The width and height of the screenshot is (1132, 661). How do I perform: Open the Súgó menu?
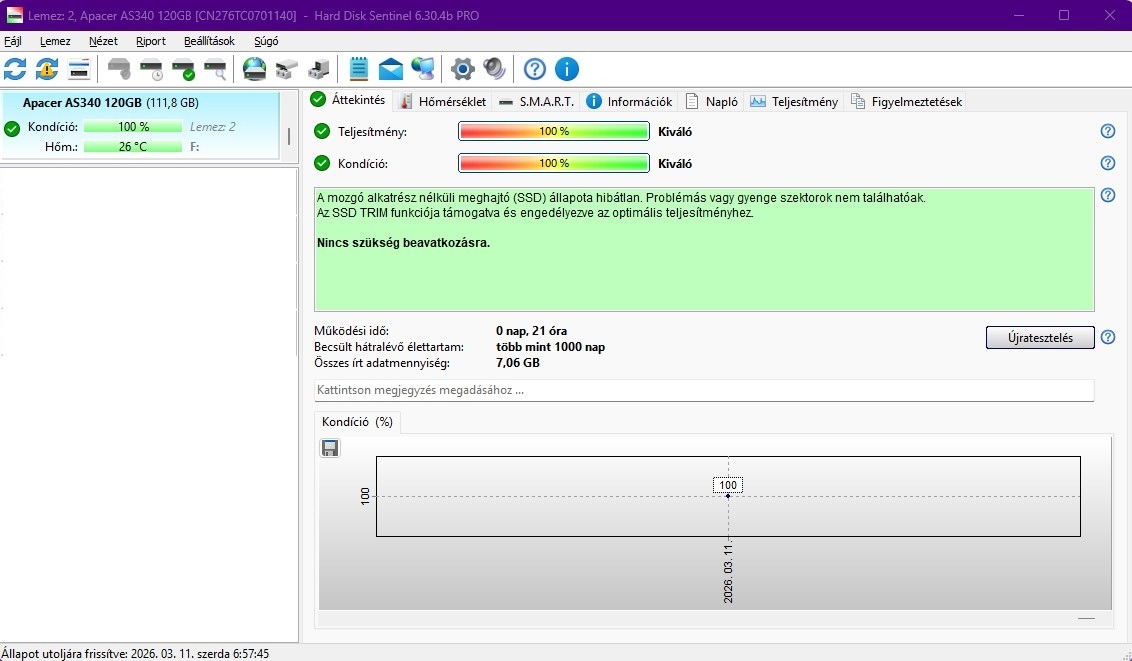tap(266, 41)
